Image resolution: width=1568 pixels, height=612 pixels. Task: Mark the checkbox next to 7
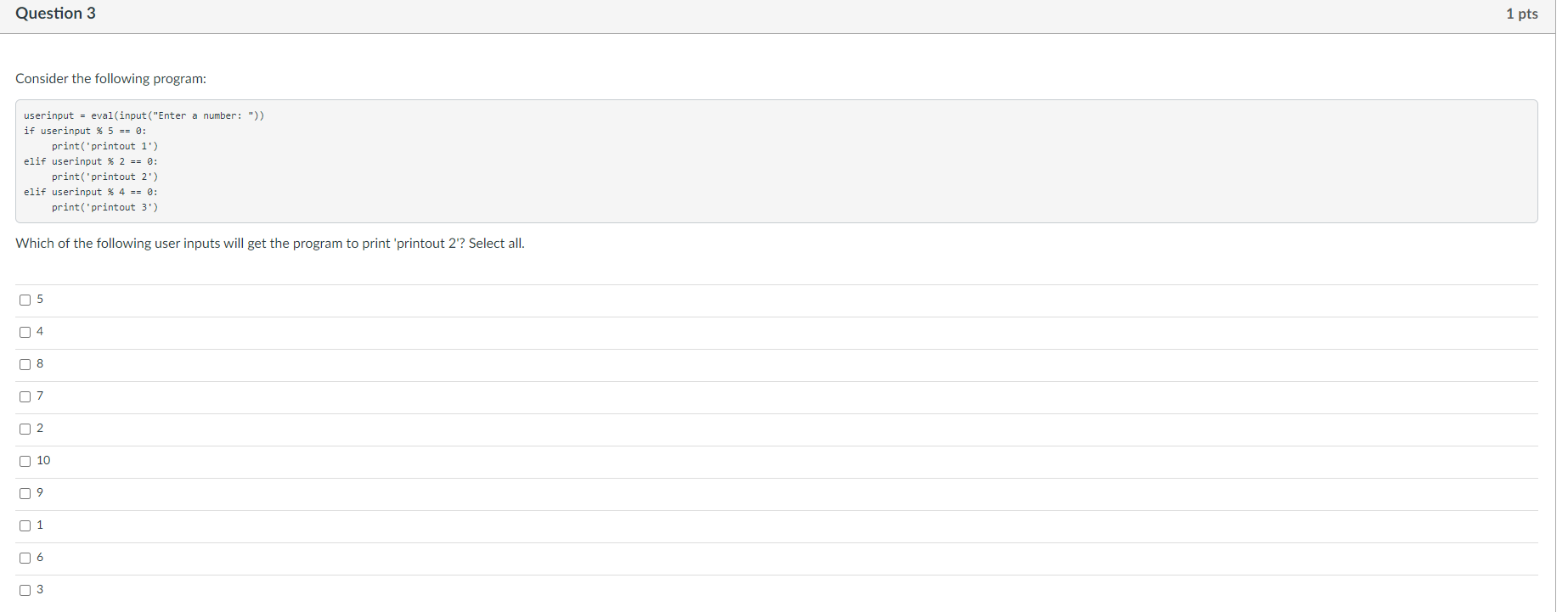click(x=25, y=396)
